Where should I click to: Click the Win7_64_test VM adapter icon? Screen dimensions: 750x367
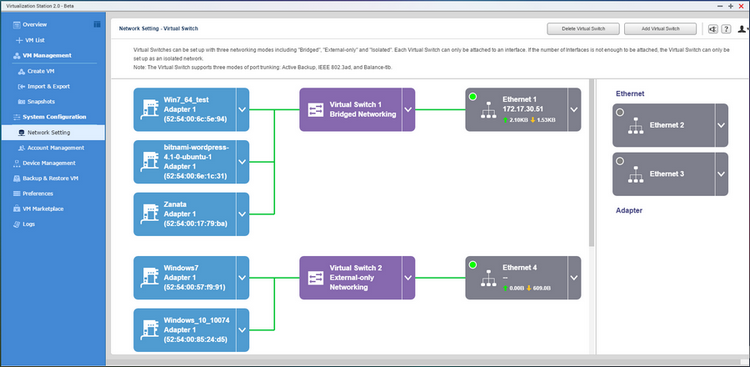coord(149,110)
